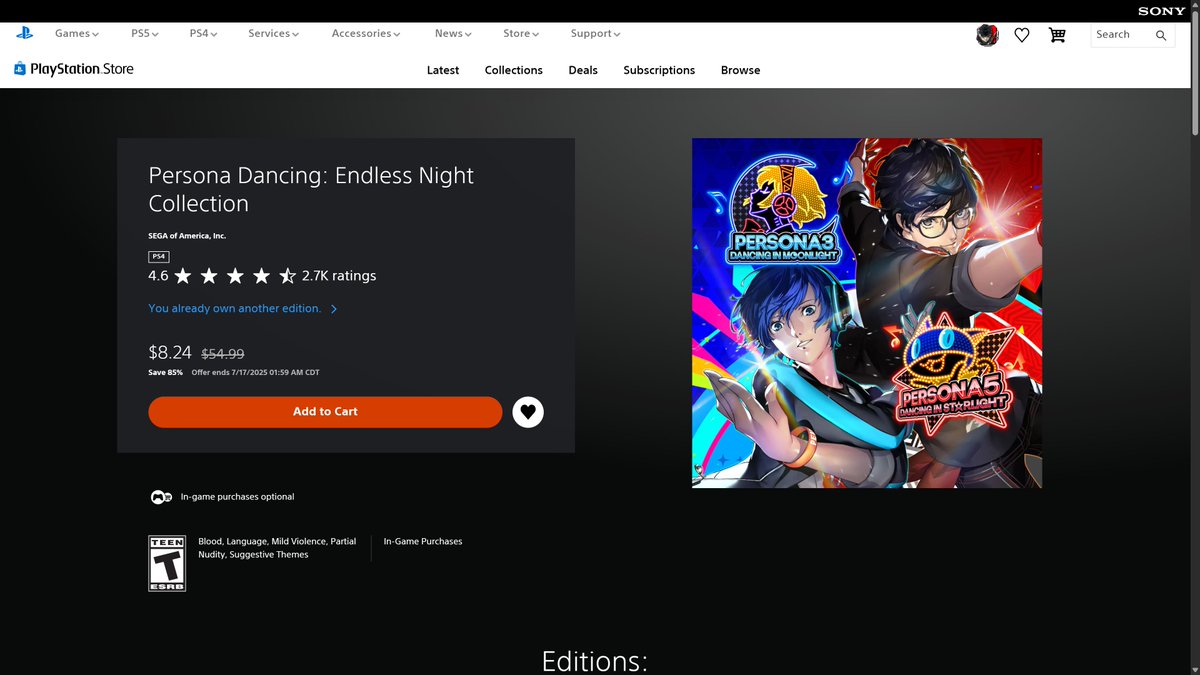The width and height of the screenshot is (1200, 675).
Task: Click the PS4 platform tag
Action: 158,257
